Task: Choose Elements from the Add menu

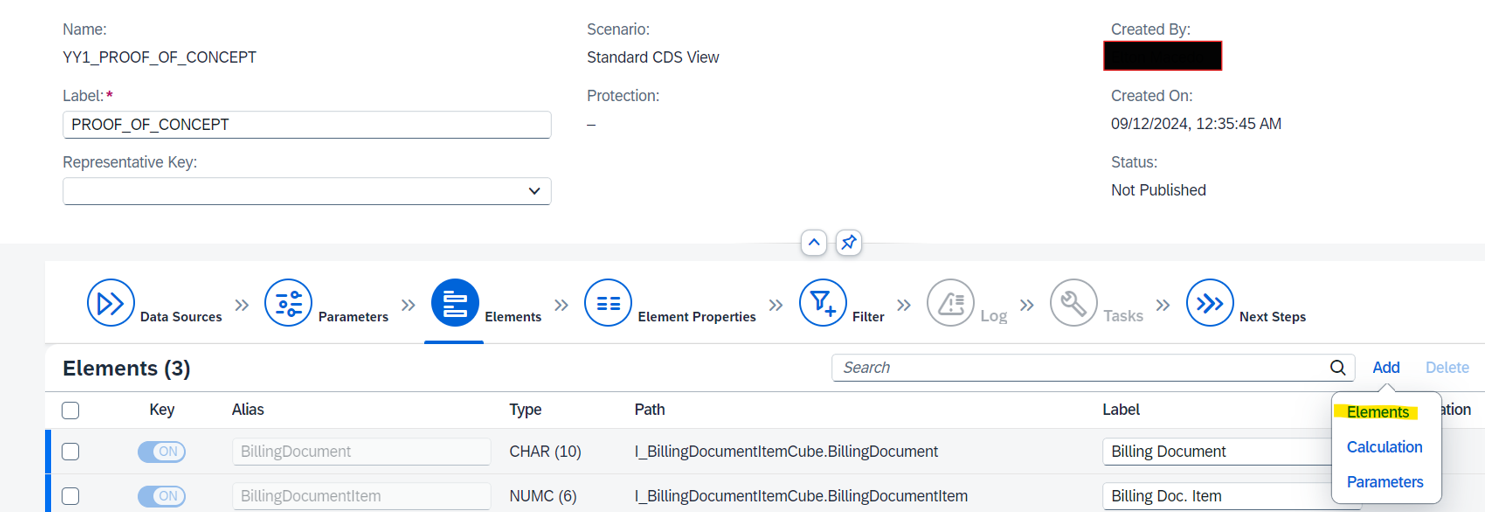Action: [1378, 412]
